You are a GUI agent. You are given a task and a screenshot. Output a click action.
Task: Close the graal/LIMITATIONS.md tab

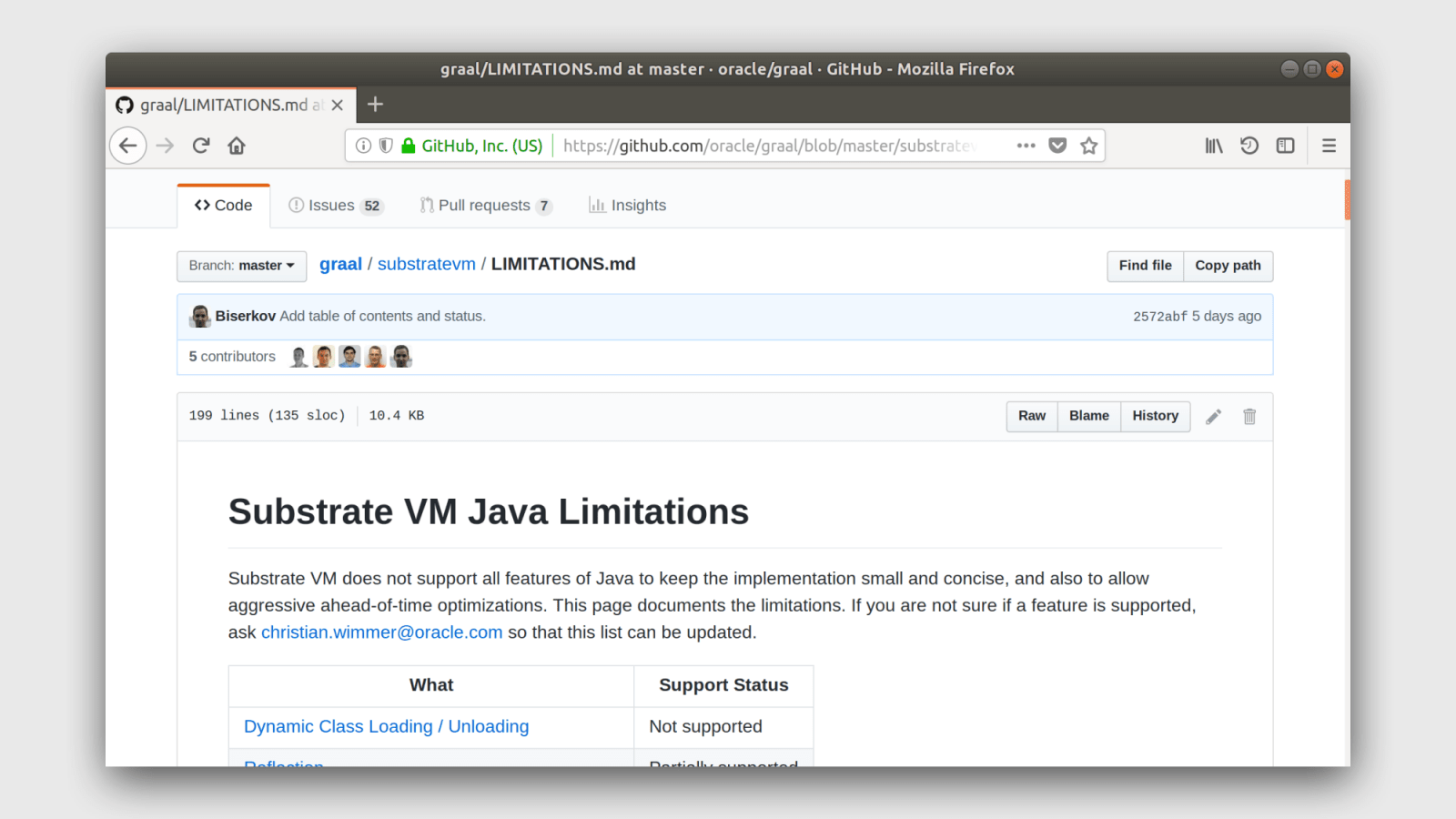pos(338,106)
